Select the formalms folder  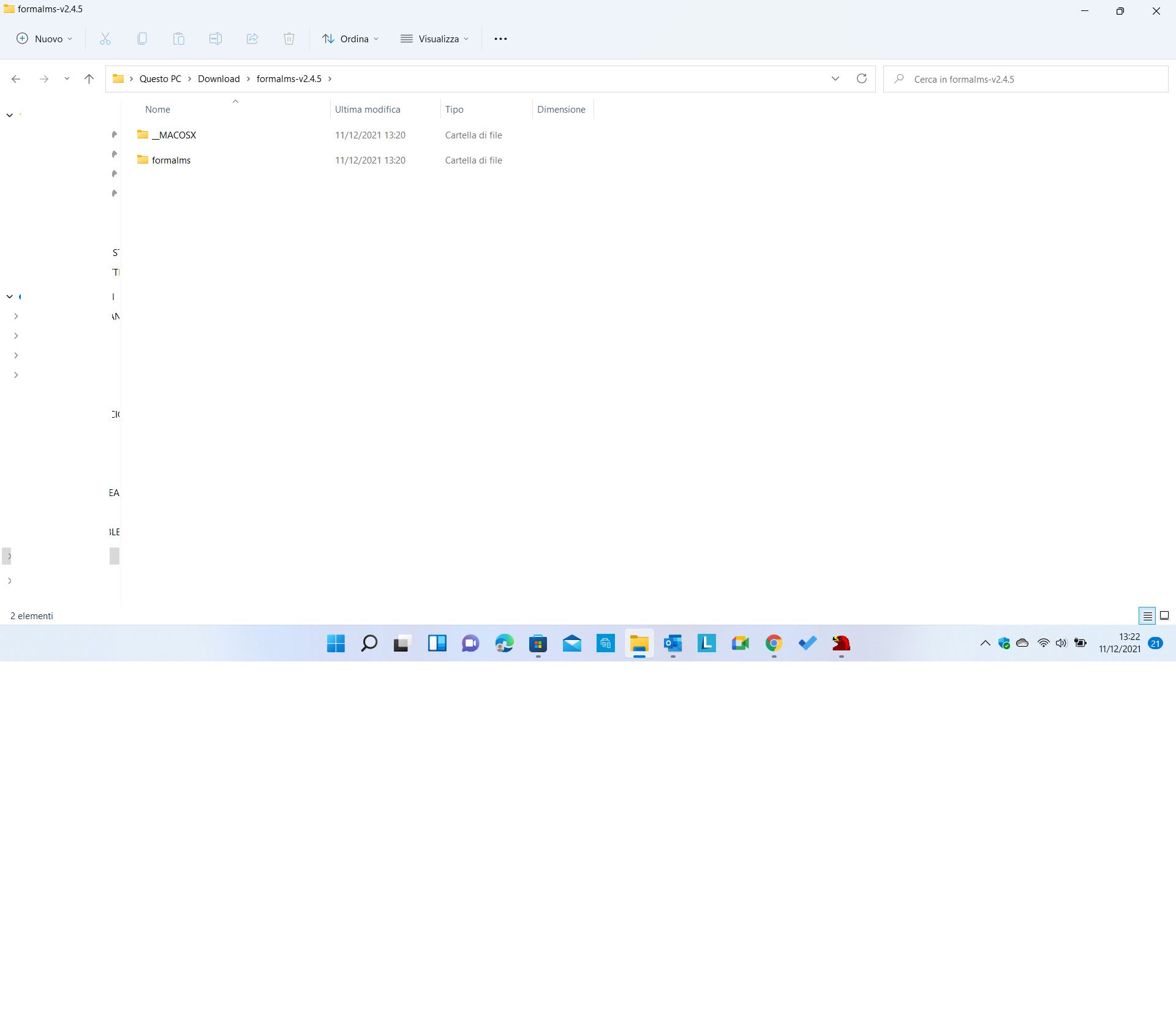[x=171, y=160]
